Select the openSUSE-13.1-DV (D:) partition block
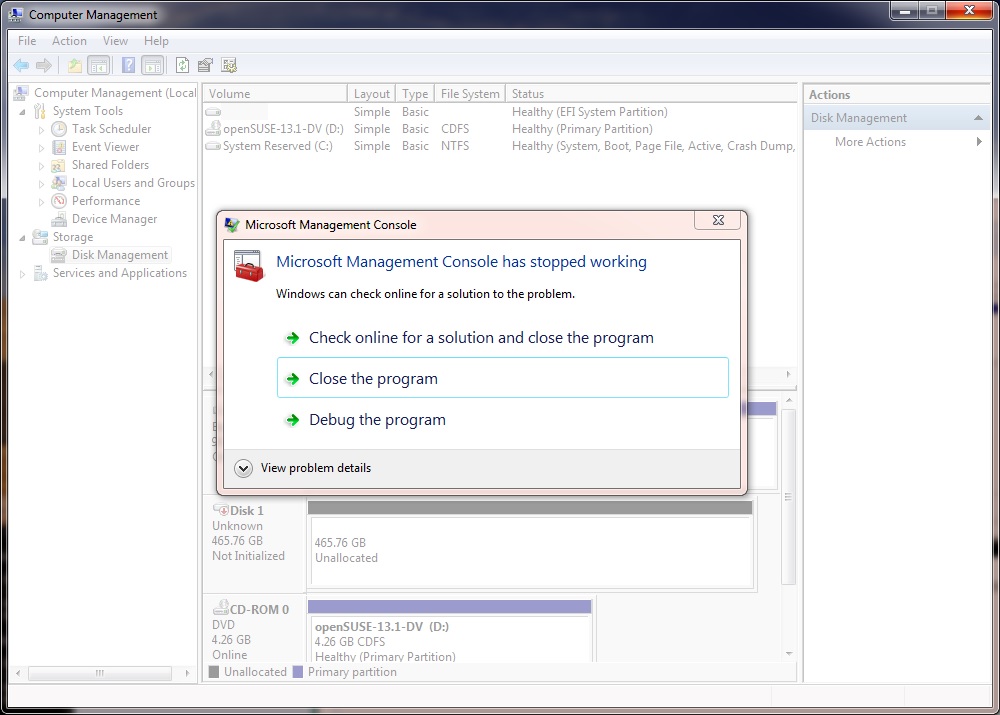Screen dimensions: 1000x715 click(x=450, y=631)
